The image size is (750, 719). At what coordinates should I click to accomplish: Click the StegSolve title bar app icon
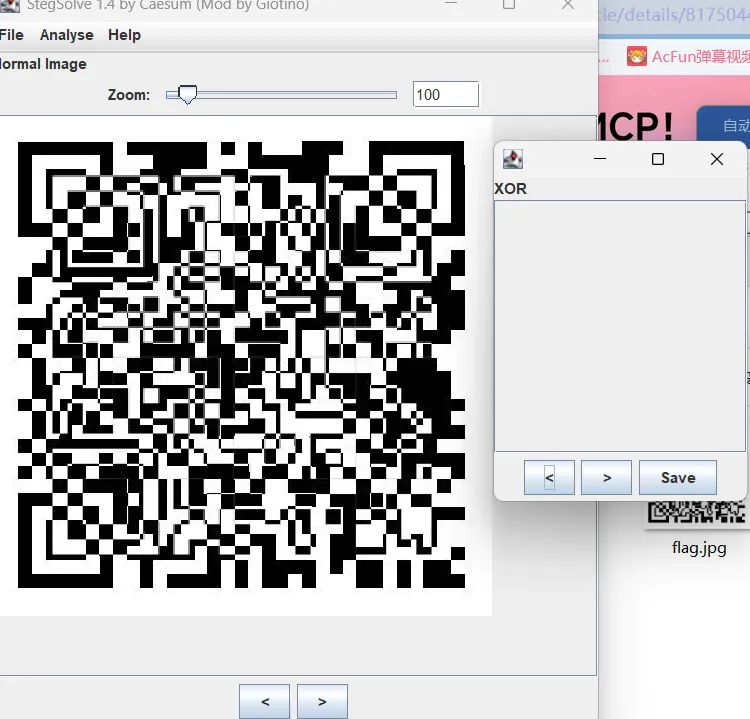10,6
